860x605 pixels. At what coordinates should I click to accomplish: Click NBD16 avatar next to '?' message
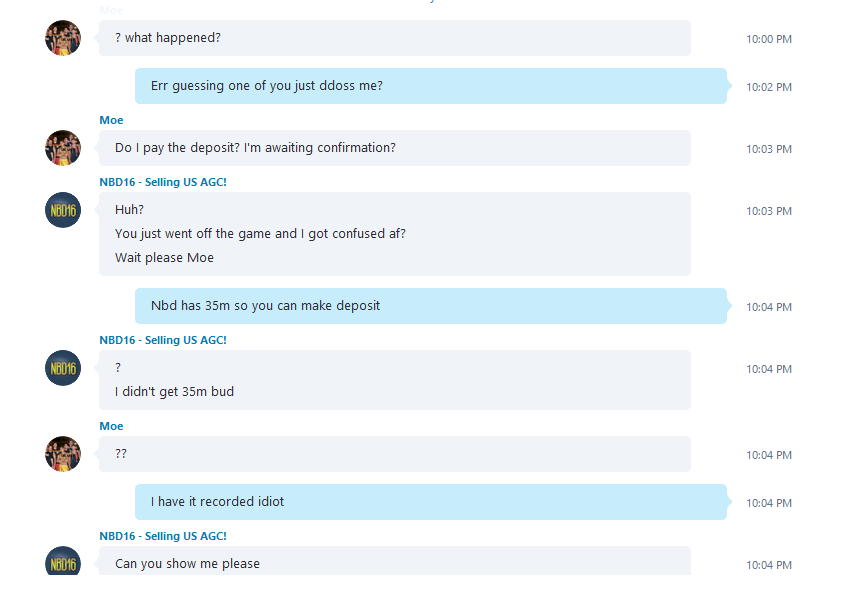click(63, 367)
